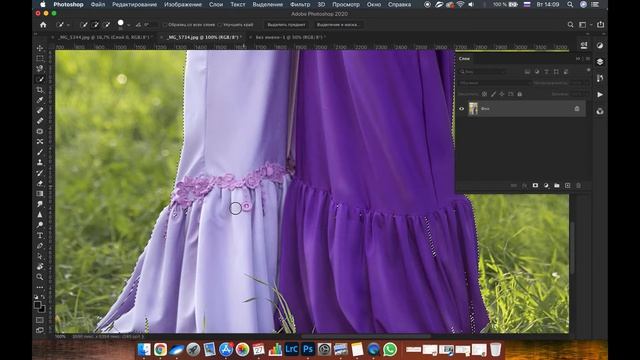Viewport: 640px width, 360px height.
Task: Toggle the background layer lock icon
Action: pyautogui.click(x=577, y=109)
